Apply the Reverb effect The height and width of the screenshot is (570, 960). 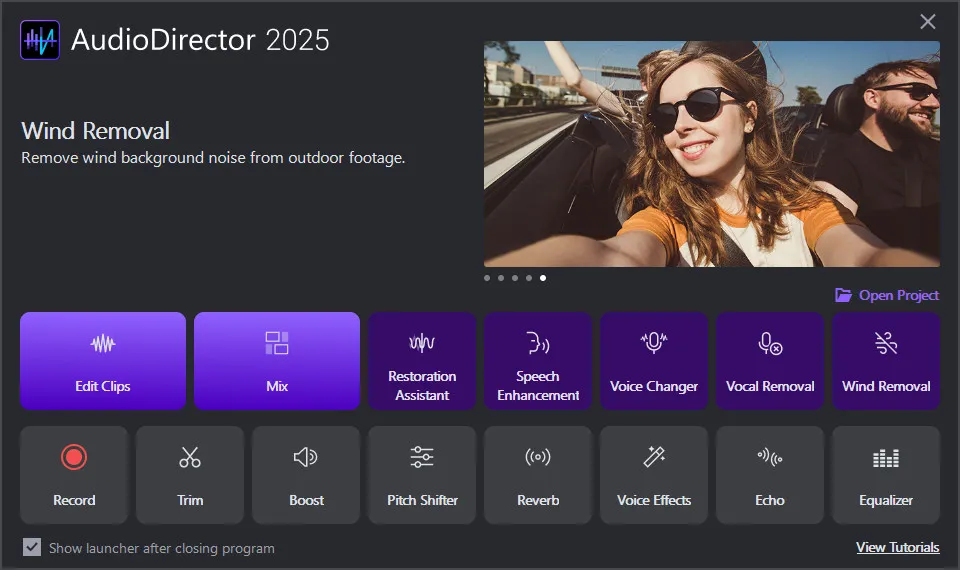pos(538,475)
